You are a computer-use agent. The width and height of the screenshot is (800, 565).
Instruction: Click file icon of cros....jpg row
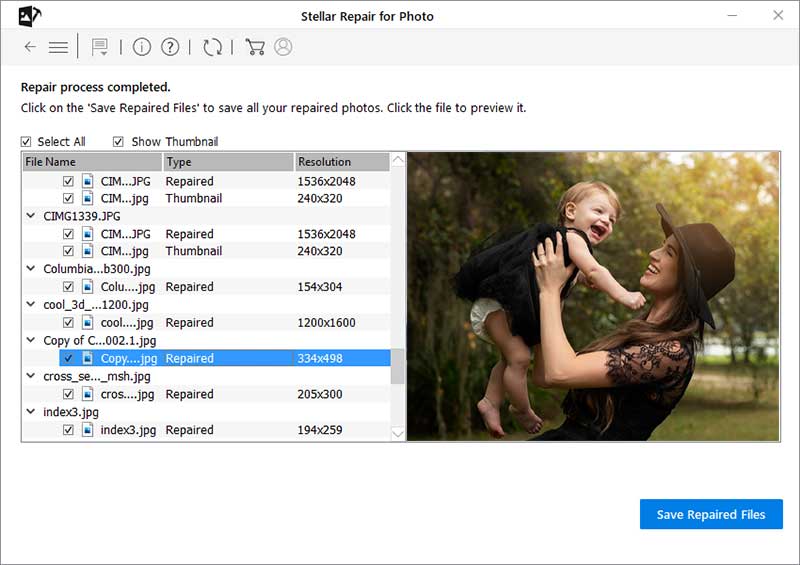[x=88, y=394]
